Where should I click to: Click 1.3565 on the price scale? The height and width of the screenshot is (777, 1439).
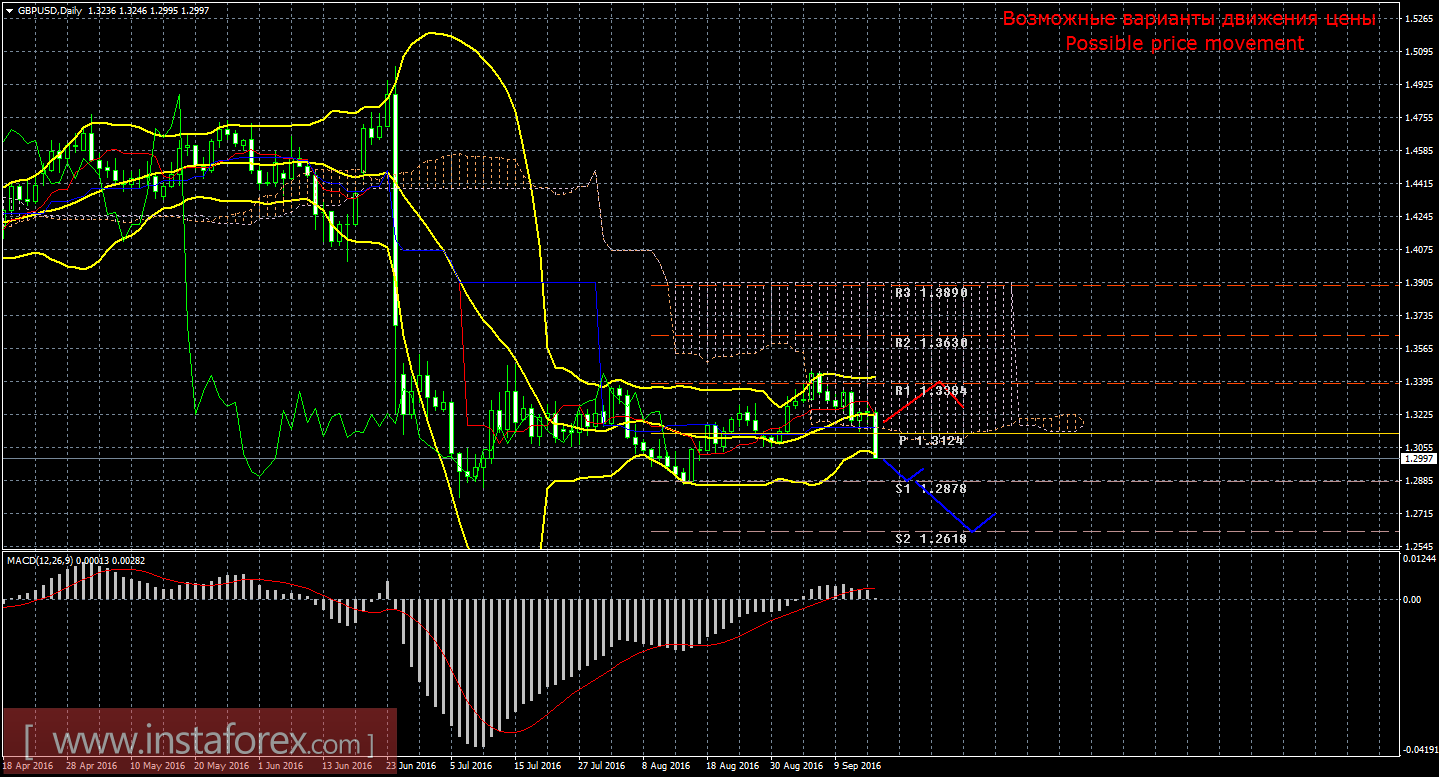click(x=1418, y=349)
